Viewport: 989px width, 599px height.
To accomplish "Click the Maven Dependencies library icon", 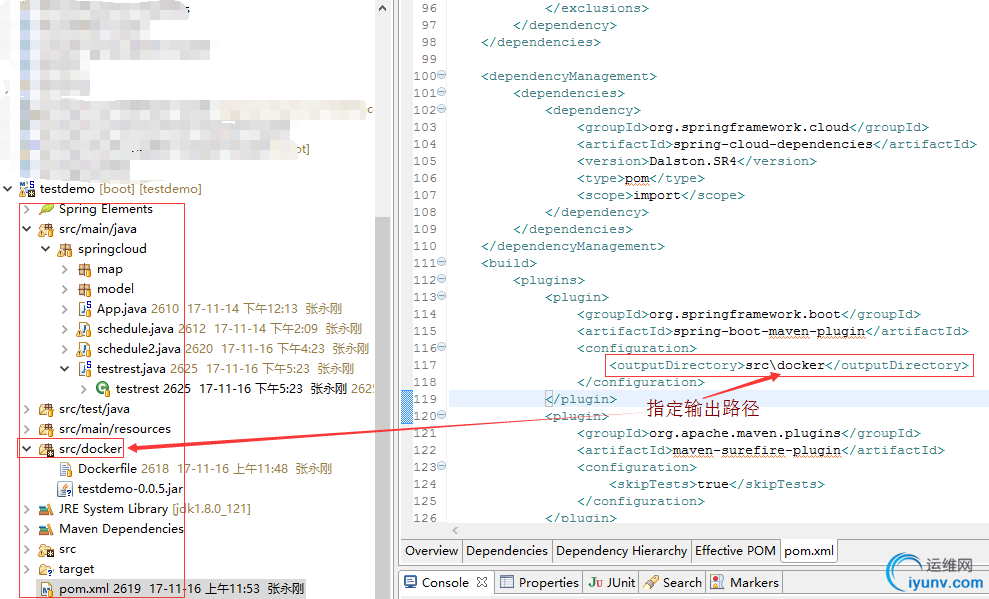I will click(x=46, y=529).
